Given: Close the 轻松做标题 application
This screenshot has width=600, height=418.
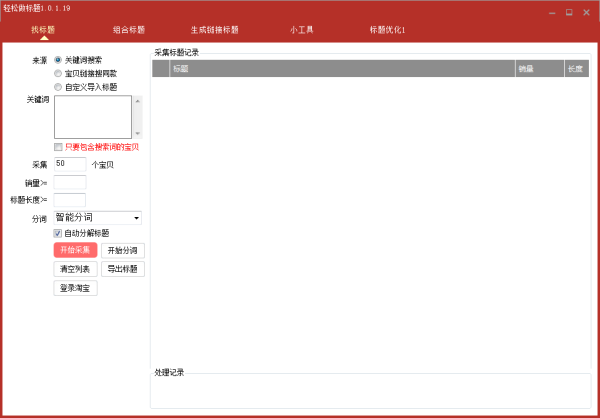Looking at the screenshot, I should pos(584,12).
